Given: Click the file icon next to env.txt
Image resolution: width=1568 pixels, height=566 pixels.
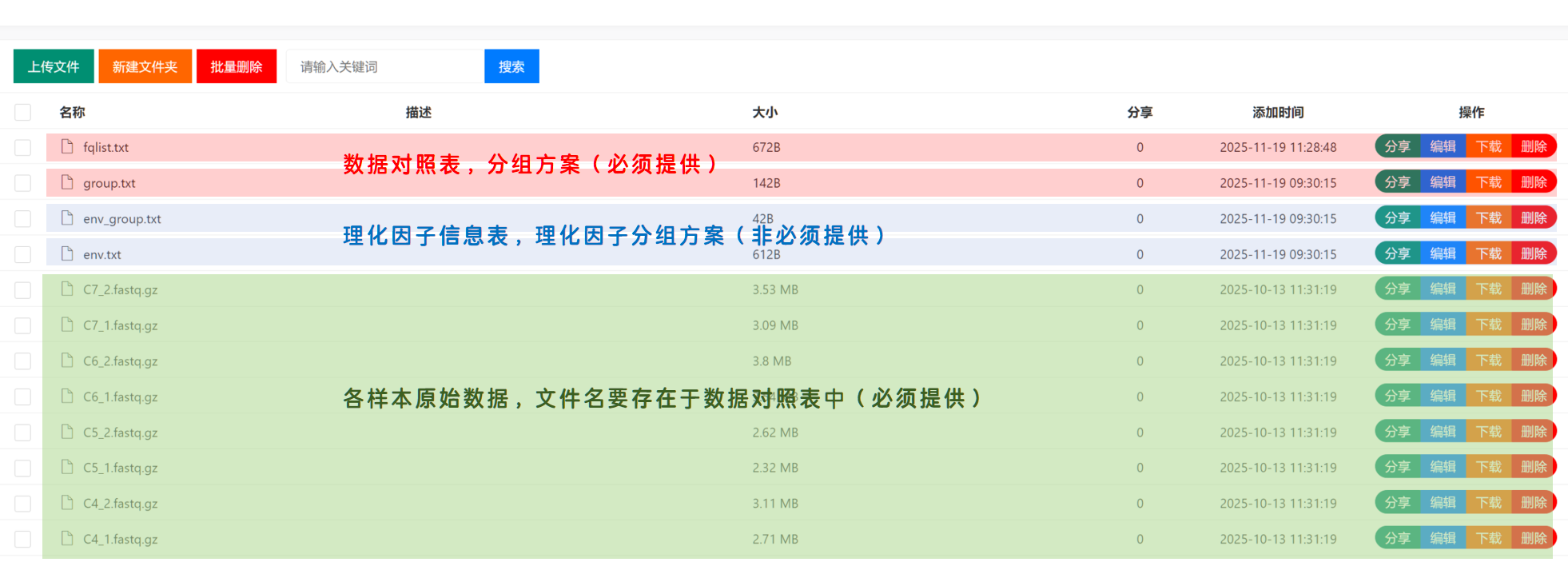Looking at the screenshot, I should point(68,254).
